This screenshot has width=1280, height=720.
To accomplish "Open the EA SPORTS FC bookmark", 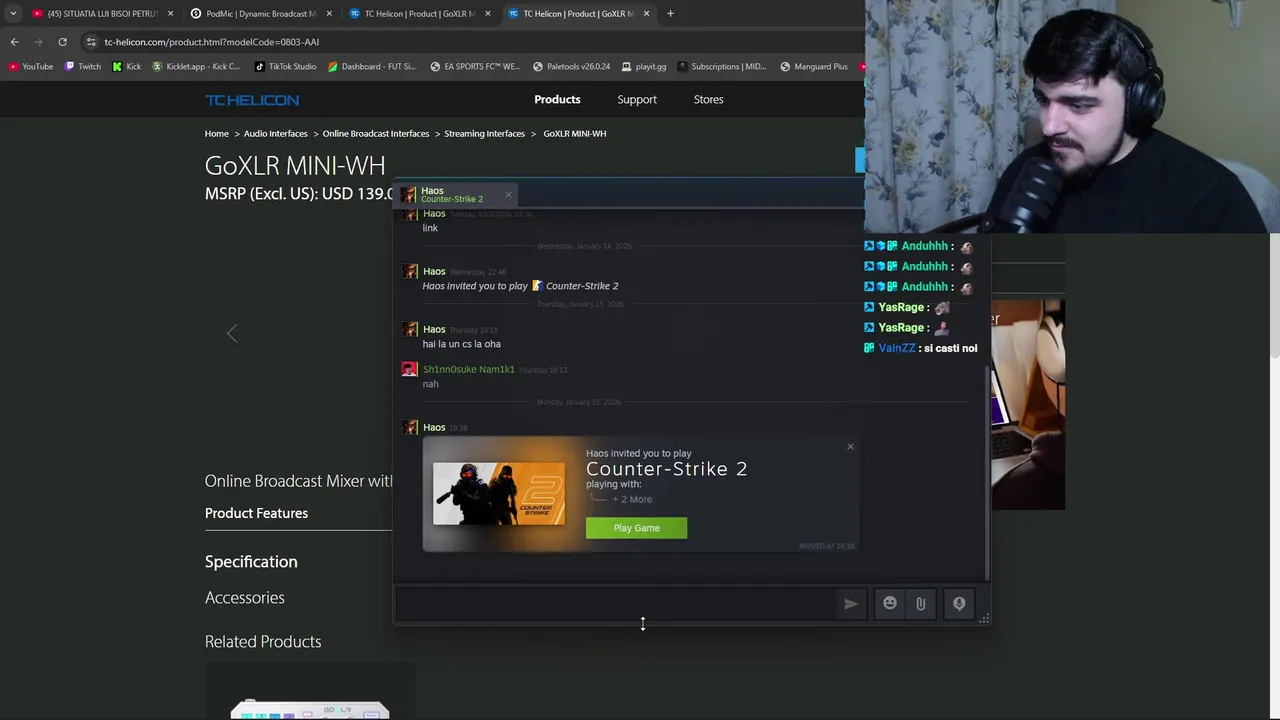I will click(475, 66).
